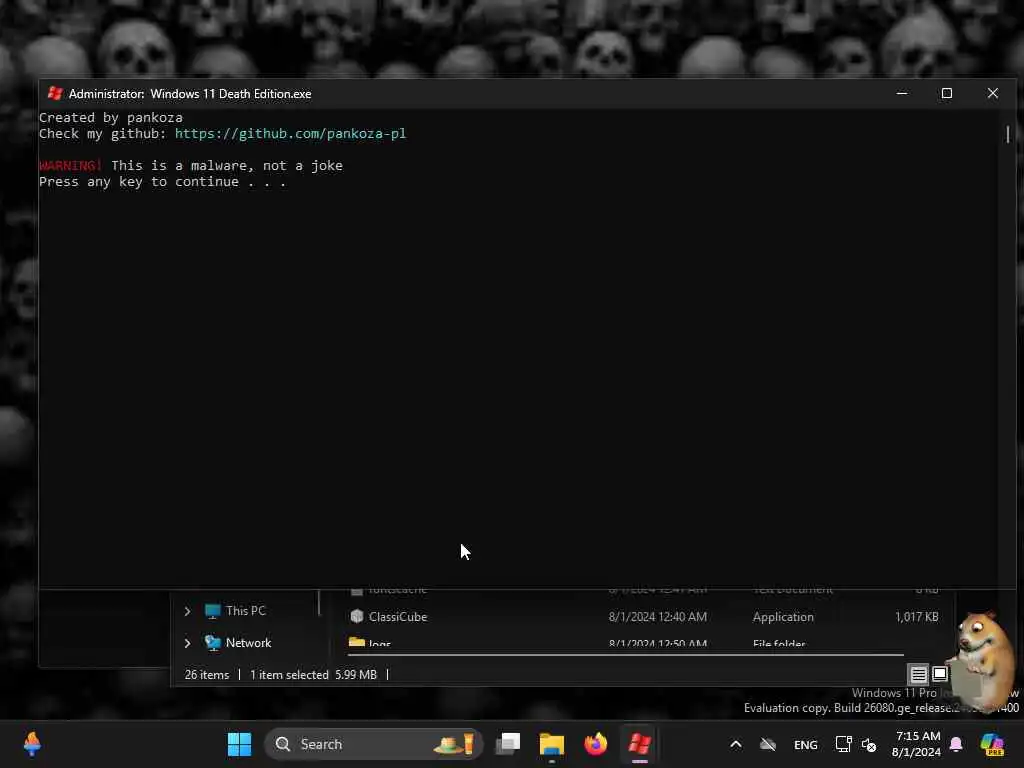Click the hamster character on desktop

click(x=983, y=660)
